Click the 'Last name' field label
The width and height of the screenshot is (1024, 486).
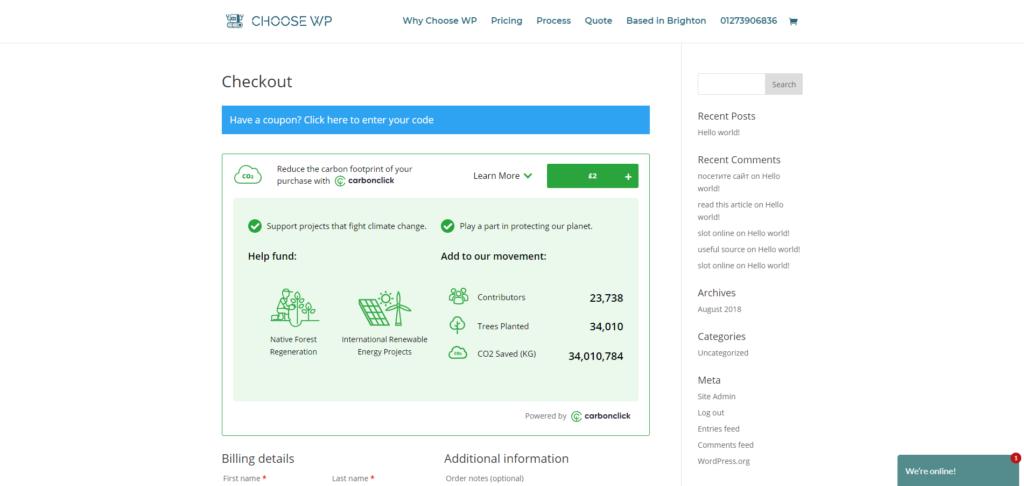(x=350, y=478)
